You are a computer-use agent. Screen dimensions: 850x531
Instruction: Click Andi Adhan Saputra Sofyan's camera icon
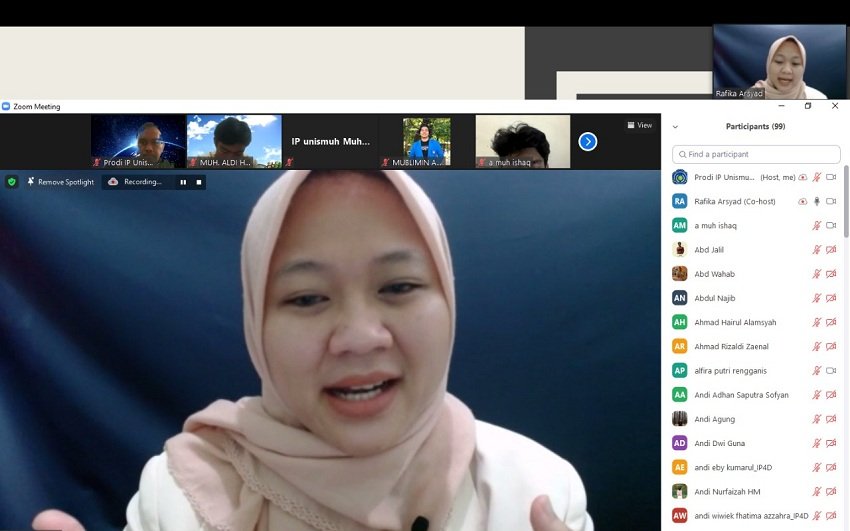(x=831, y=395)
